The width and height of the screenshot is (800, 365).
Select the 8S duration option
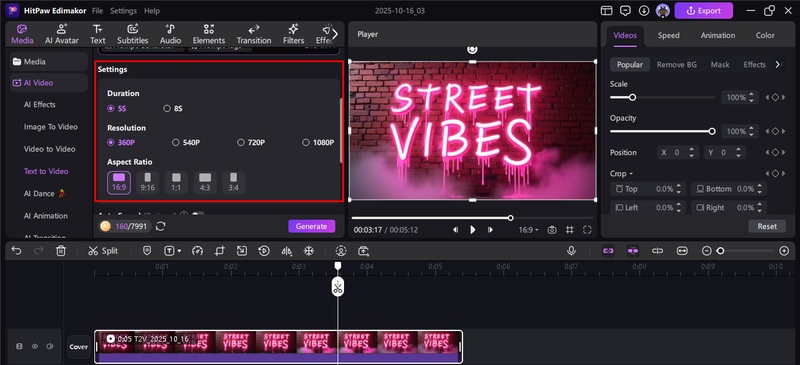coord(172,108)
